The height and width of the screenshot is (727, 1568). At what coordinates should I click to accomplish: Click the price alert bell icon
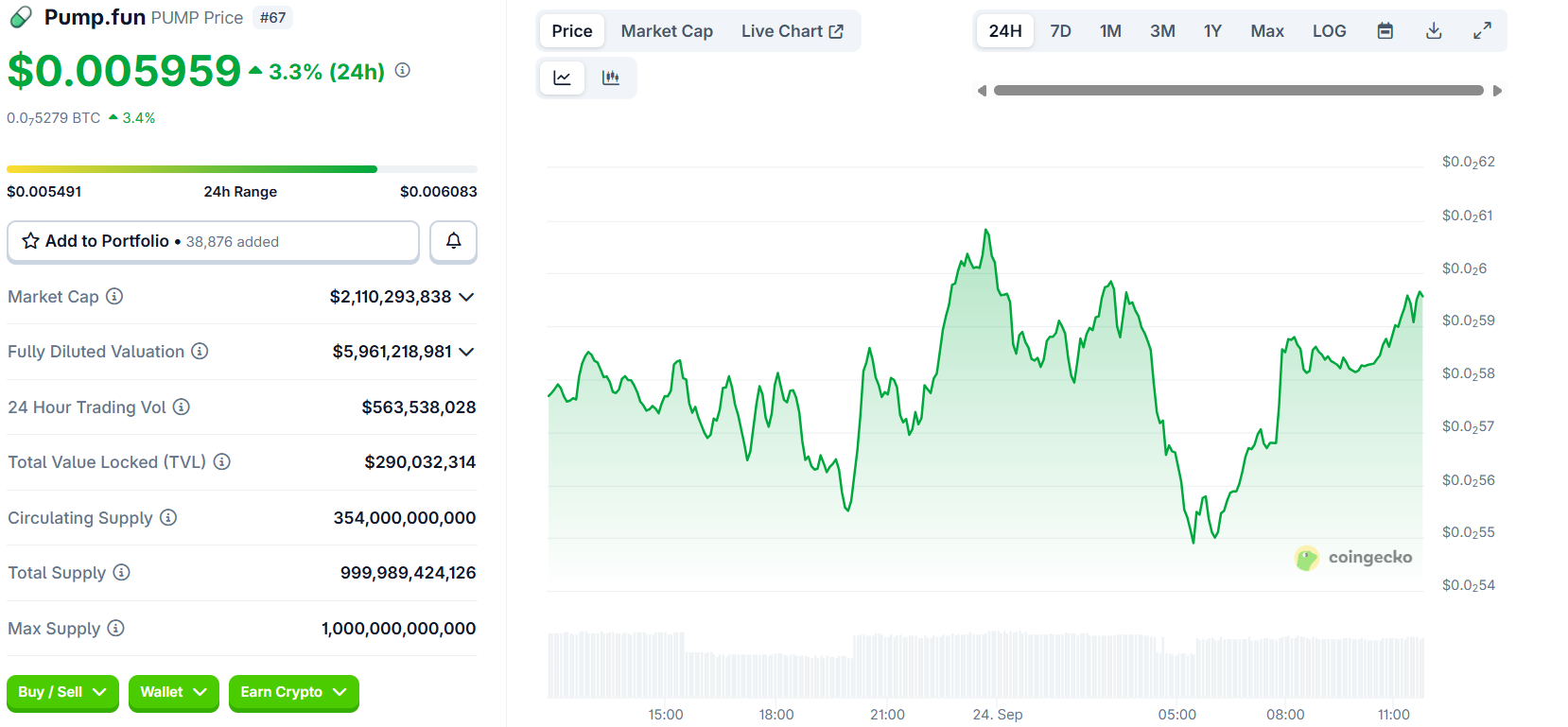coord(453,241)
